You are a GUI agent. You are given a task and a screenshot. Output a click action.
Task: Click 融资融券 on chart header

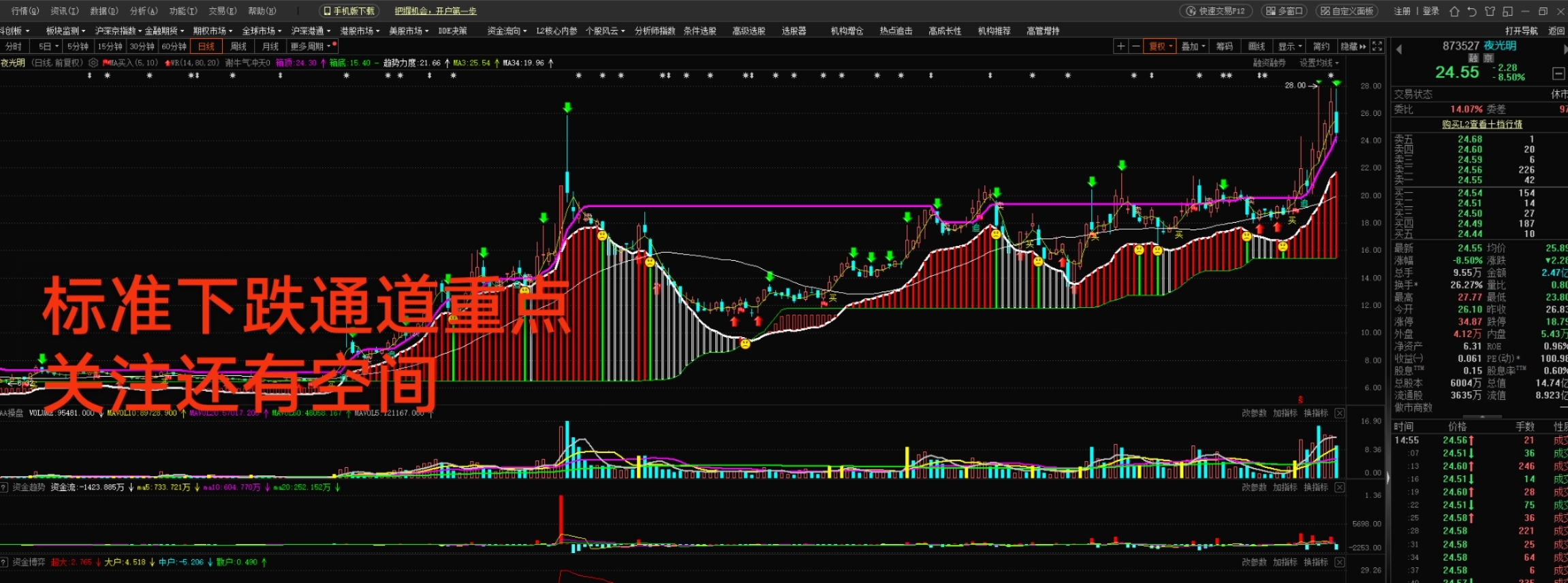1270,63
